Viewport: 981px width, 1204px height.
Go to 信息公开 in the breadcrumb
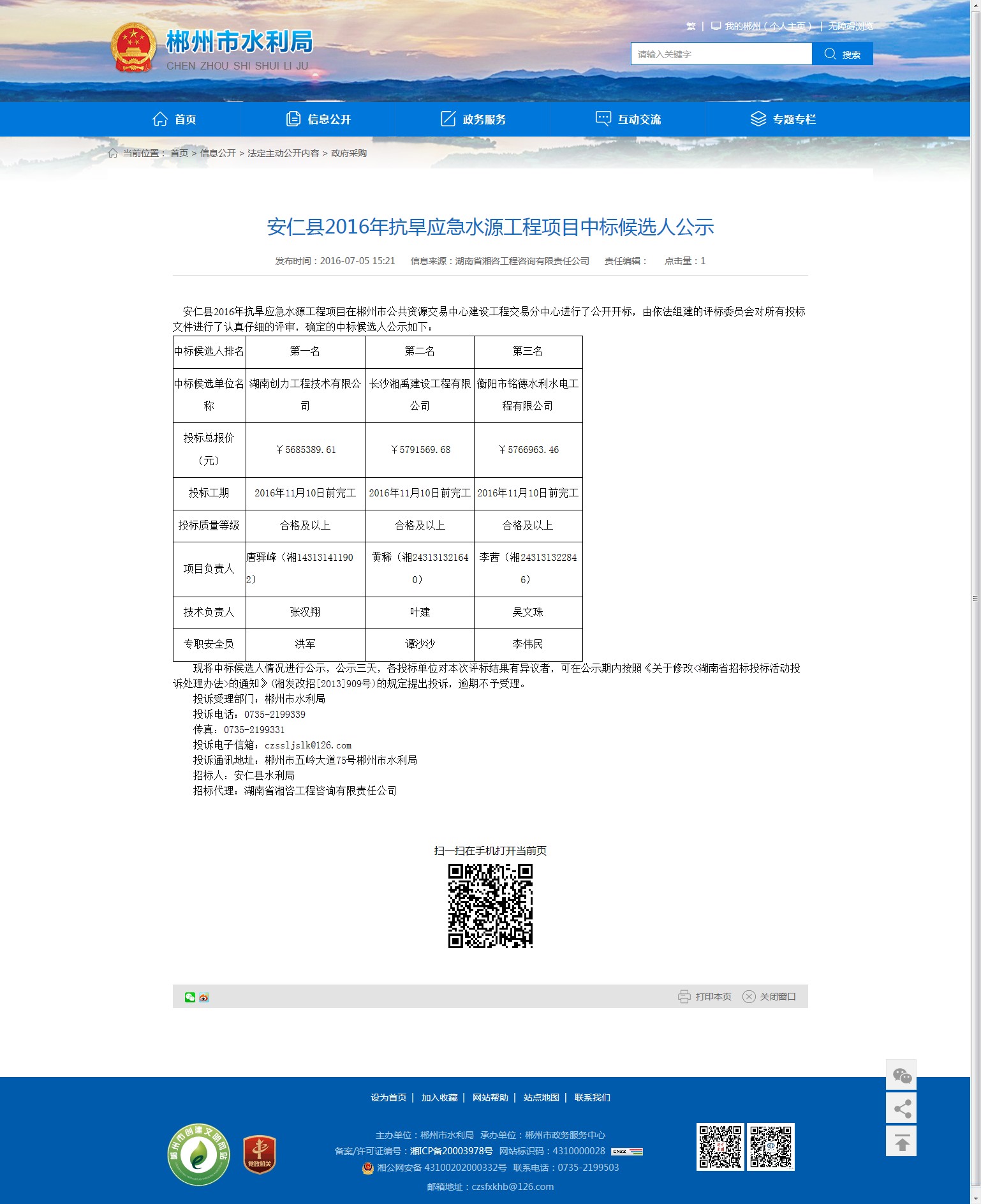(218, 153)
